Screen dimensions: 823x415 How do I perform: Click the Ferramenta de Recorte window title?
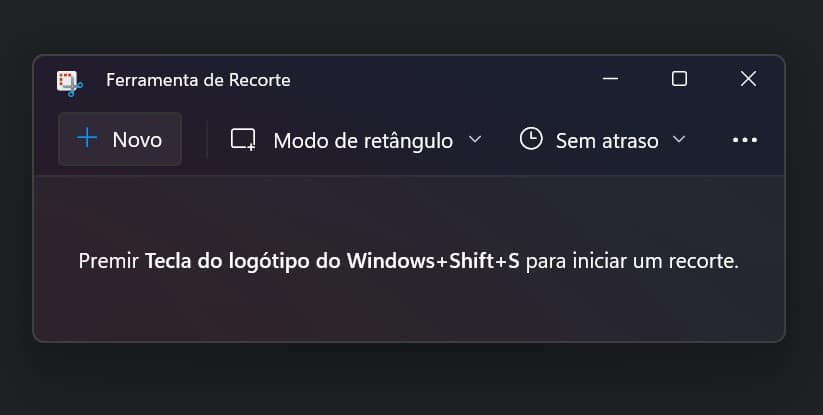198,80
